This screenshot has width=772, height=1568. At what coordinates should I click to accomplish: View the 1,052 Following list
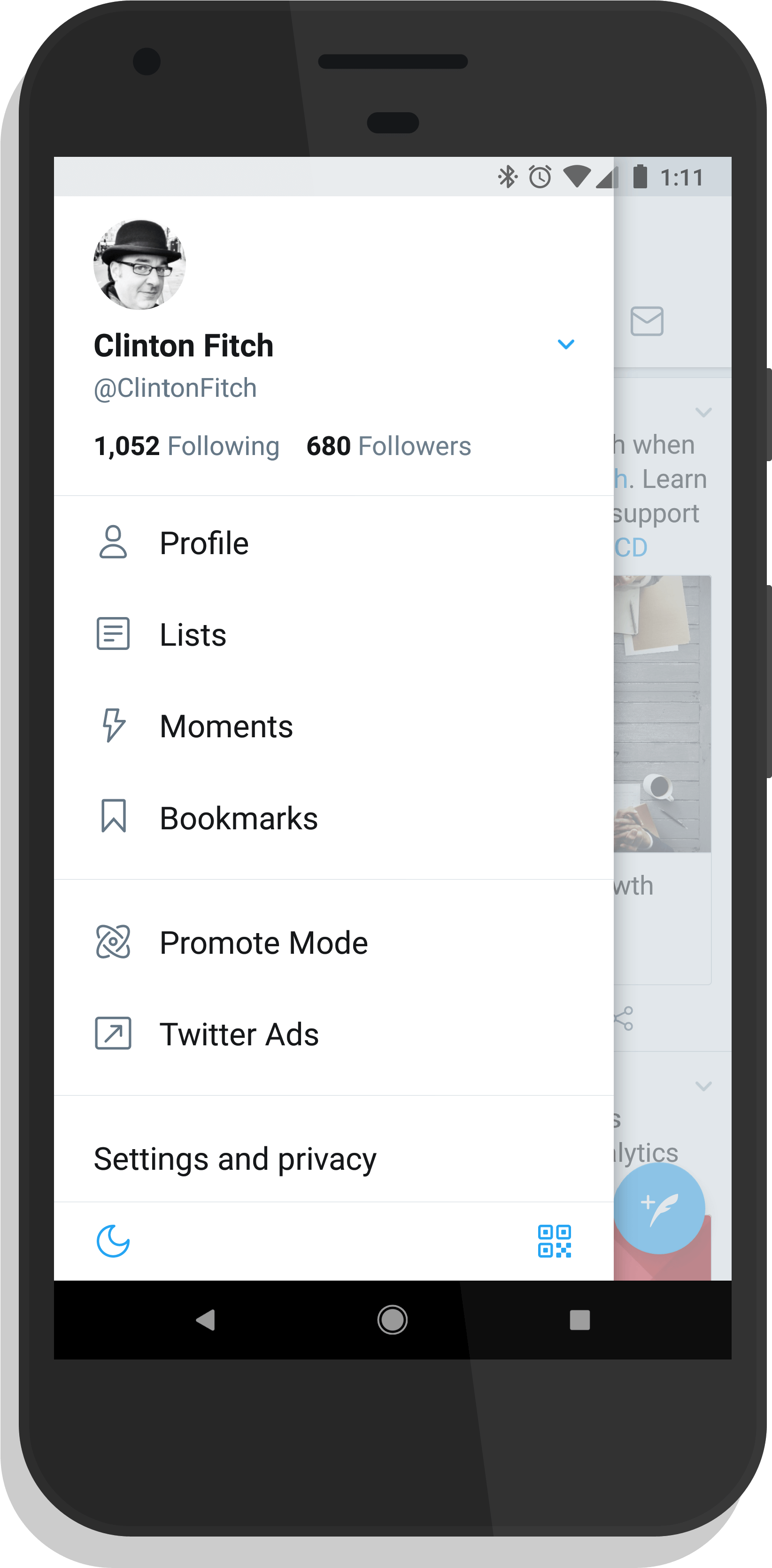pyautogui.click(x=186, y=446)
